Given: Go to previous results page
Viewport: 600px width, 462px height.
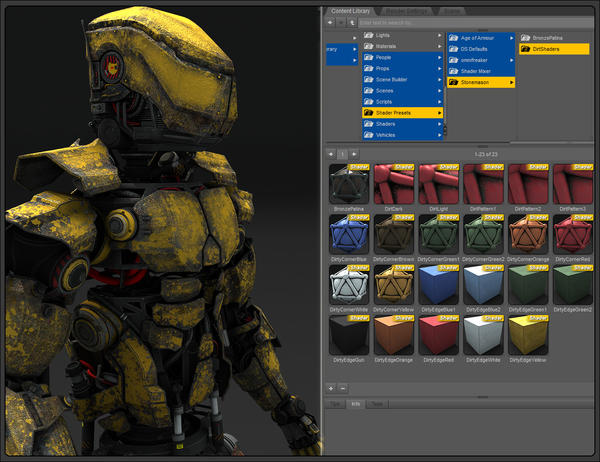Looking at the screenshot, I should pyautogui.click(x=331, y=154).
